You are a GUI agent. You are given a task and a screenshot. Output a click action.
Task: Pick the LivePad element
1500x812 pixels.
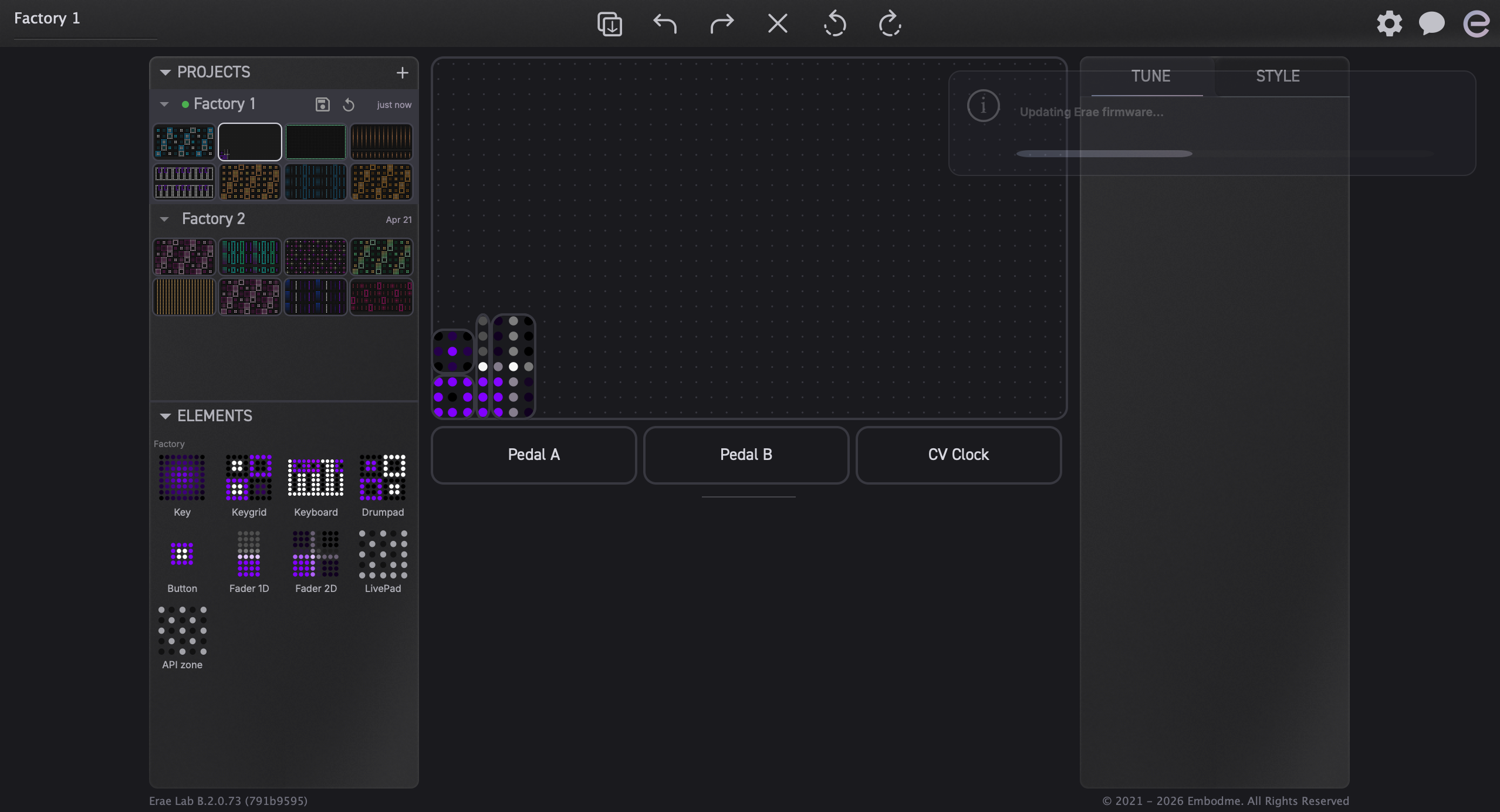click(x=383, y=562)
